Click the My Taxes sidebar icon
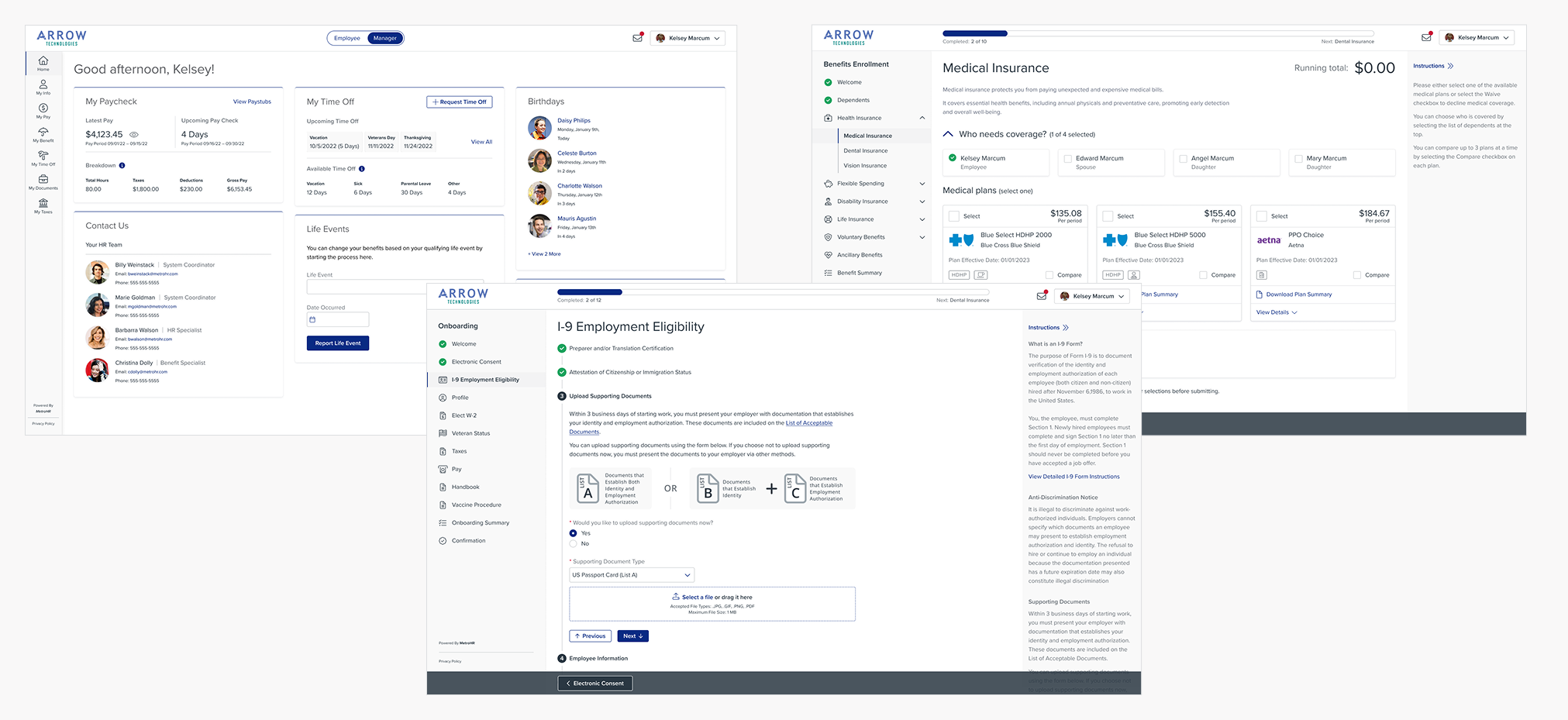1568x720 pixels. [x=43, y=205]
